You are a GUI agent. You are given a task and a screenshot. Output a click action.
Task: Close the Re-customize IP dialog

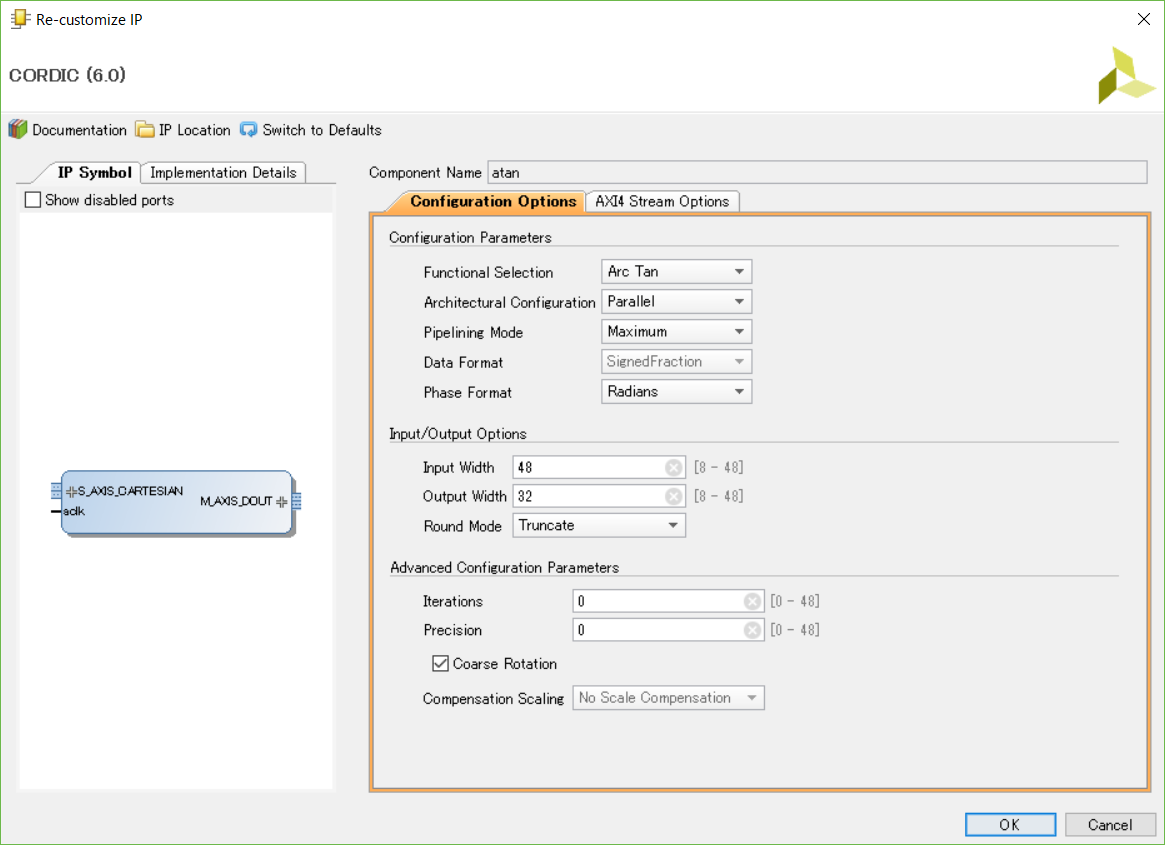click(1143, 19)
